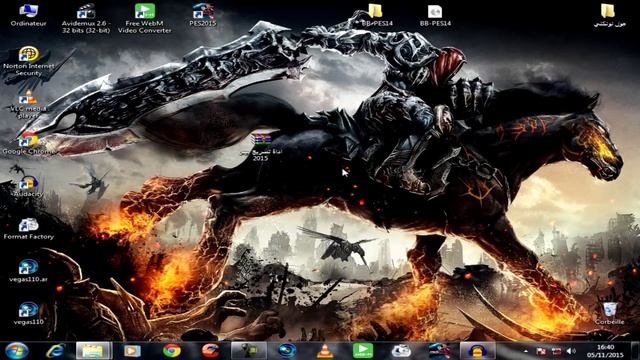Open the green Free WebM taskbar icon
This screenshot has width=640, height=360.
363,351
